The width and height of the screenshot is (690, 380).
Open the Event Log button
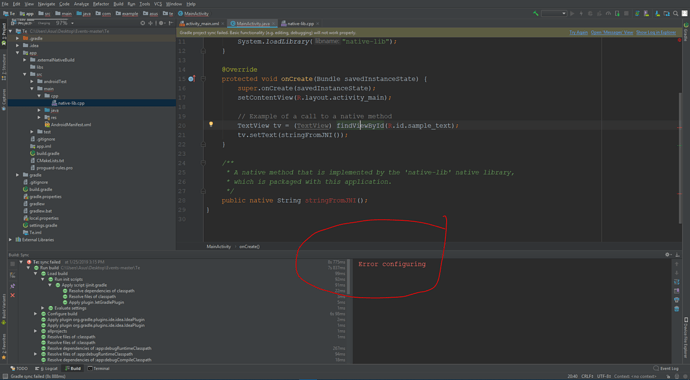[x=666, y=369]
